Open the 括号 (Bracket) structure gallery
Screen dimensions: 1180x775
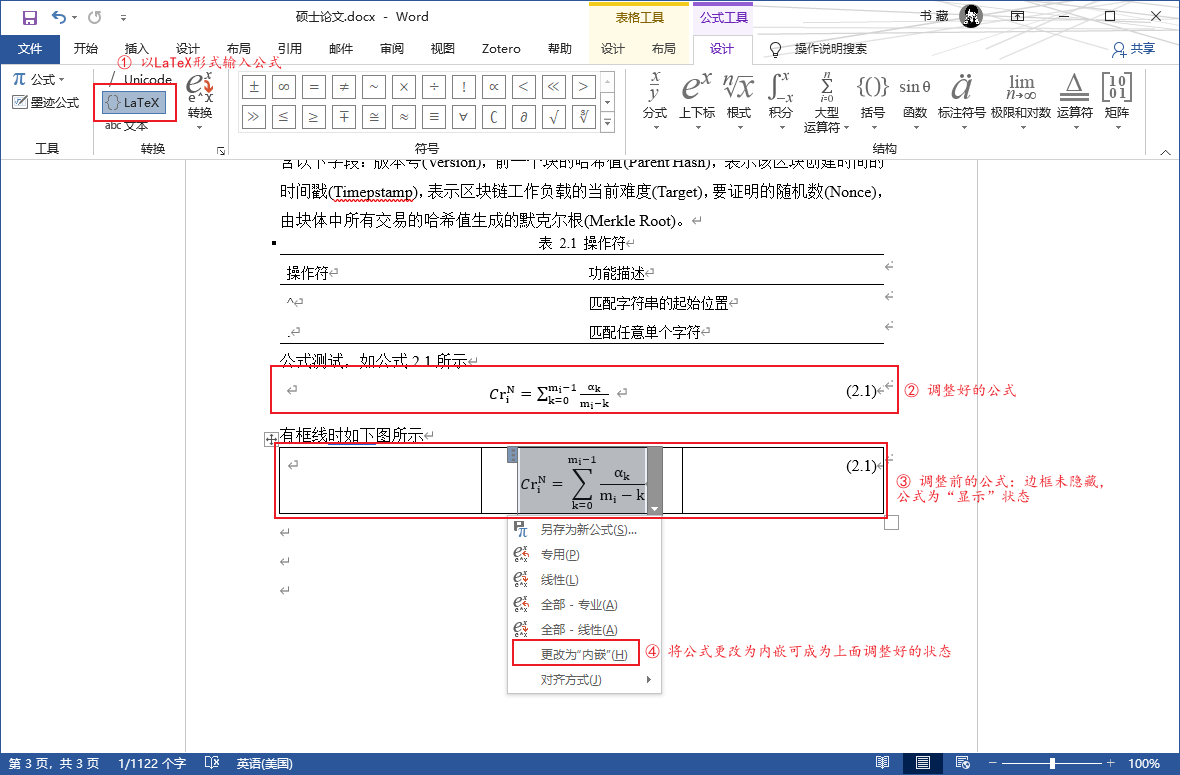(871, 97)
